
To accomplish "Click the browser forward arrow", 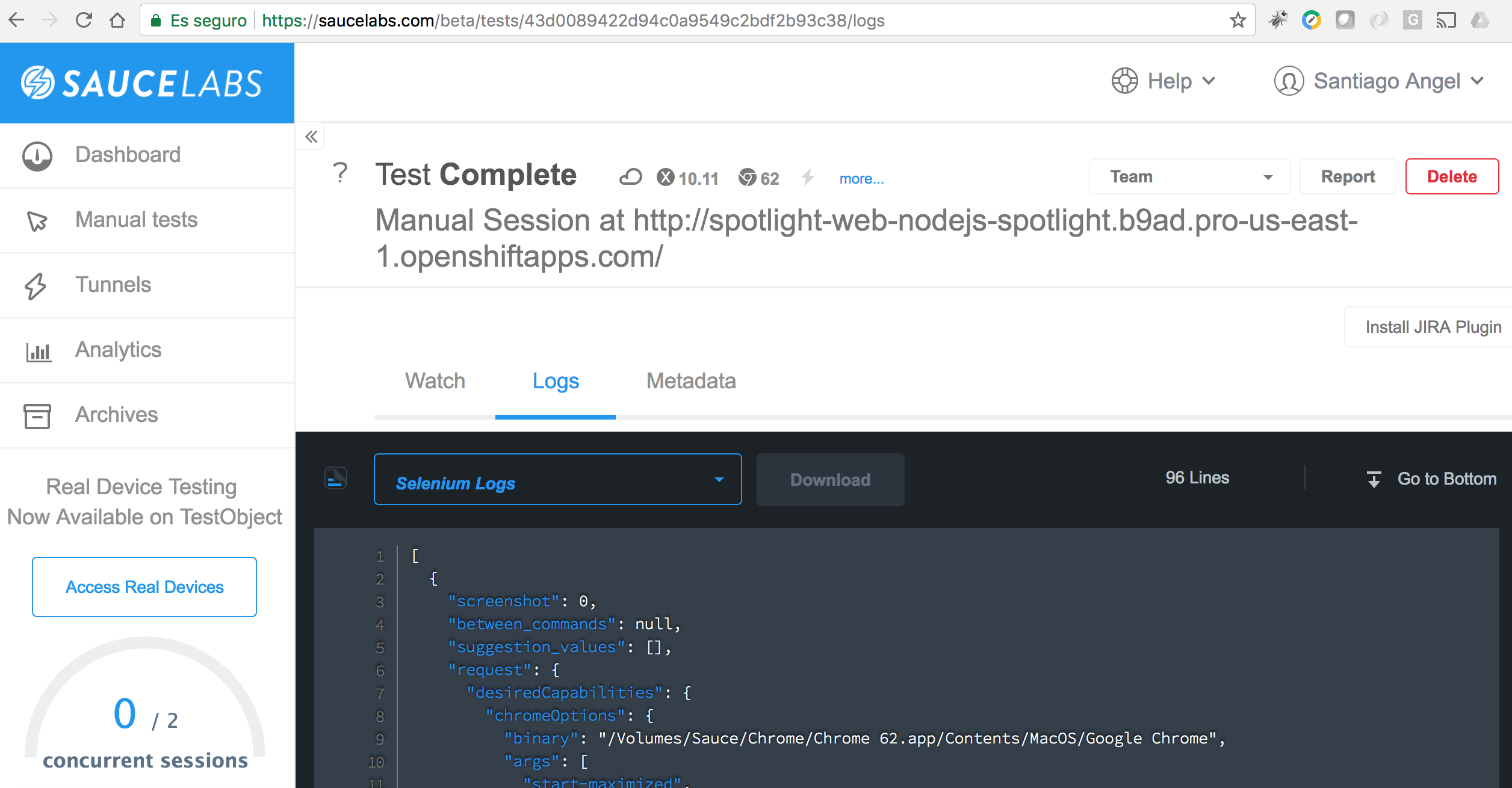I will (x=50, y=20).
